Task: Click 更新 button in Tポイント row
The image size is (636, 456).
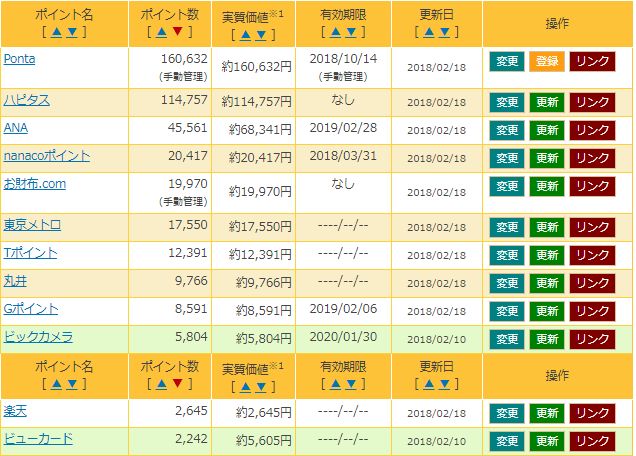Action: coord(547,255)
